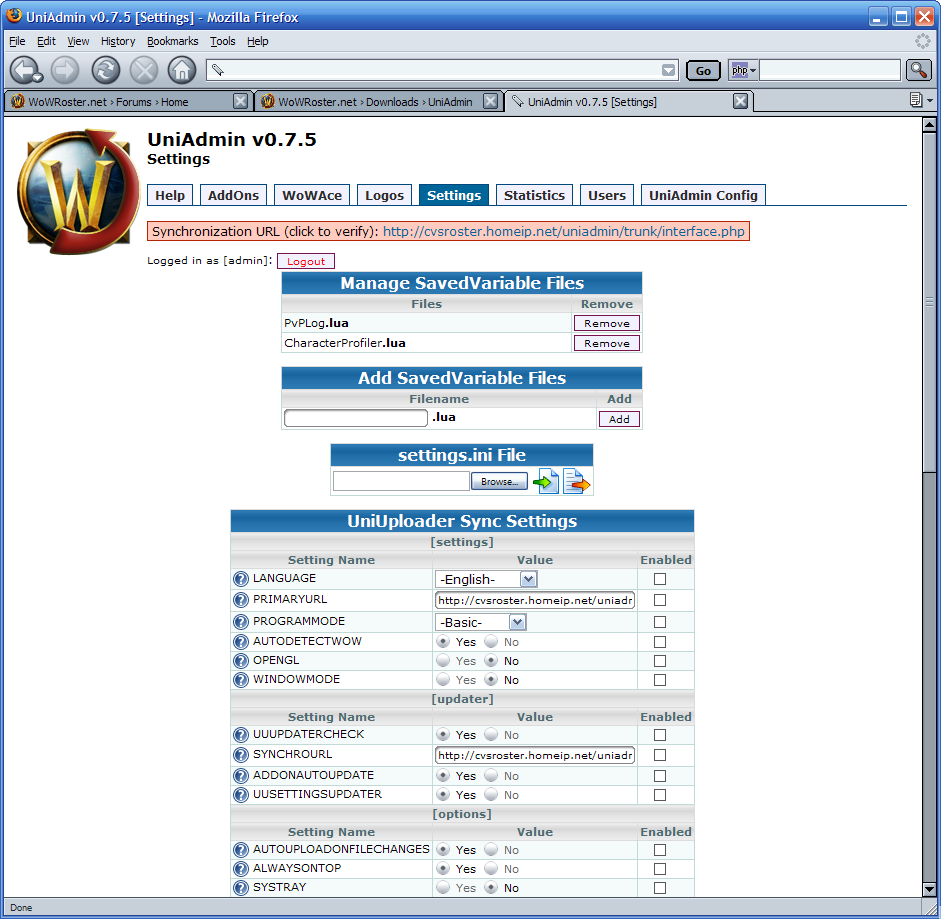Select No radio for UUUPDATERCHECK
The image size is (941, 919).
coord(491,734)
